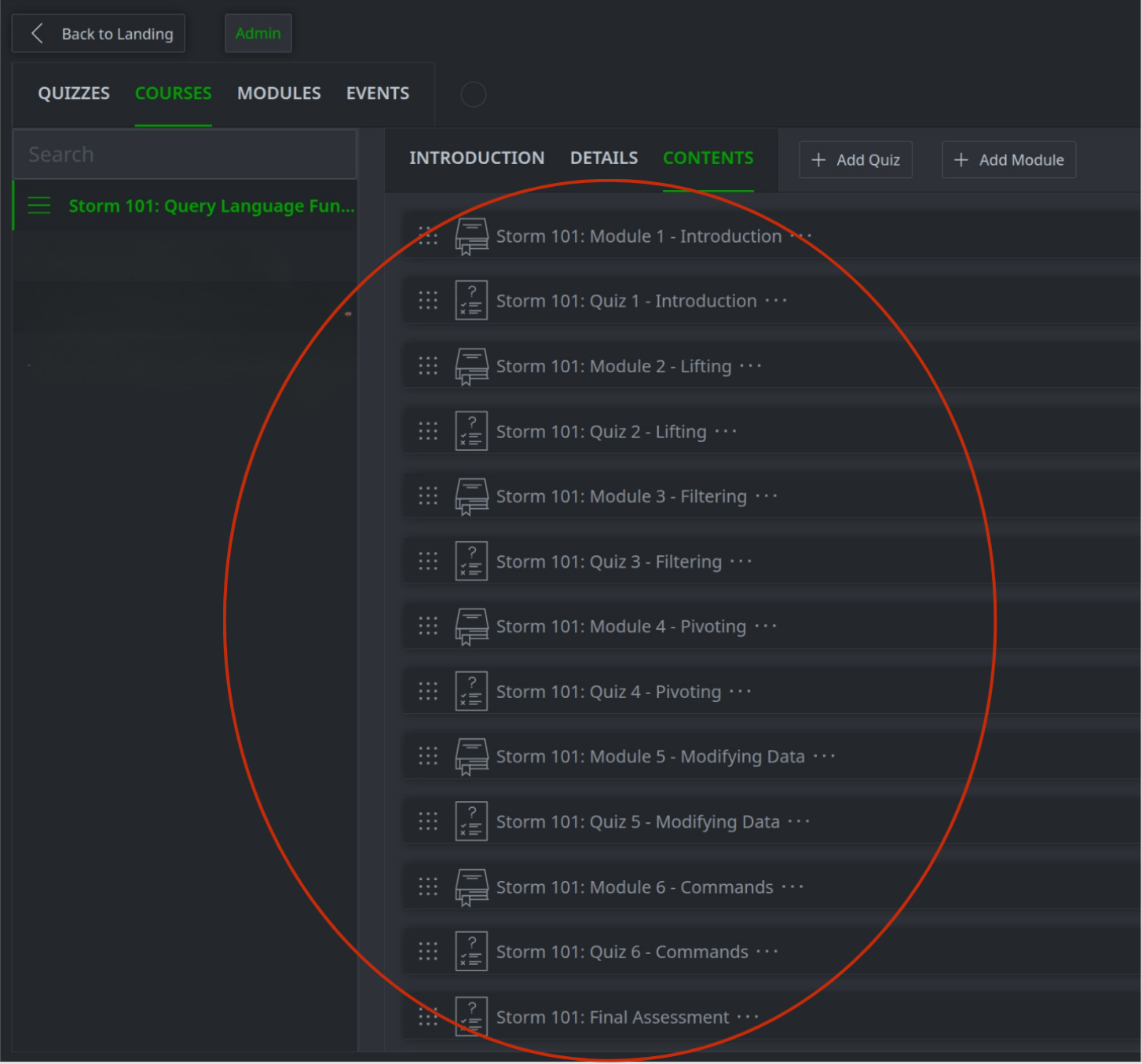Click the hamburger icon beside Storm 101 course
Image resolution: width=1142 pixels, height=1064 pixels.
pyautogui.click(x=39, y=206)
